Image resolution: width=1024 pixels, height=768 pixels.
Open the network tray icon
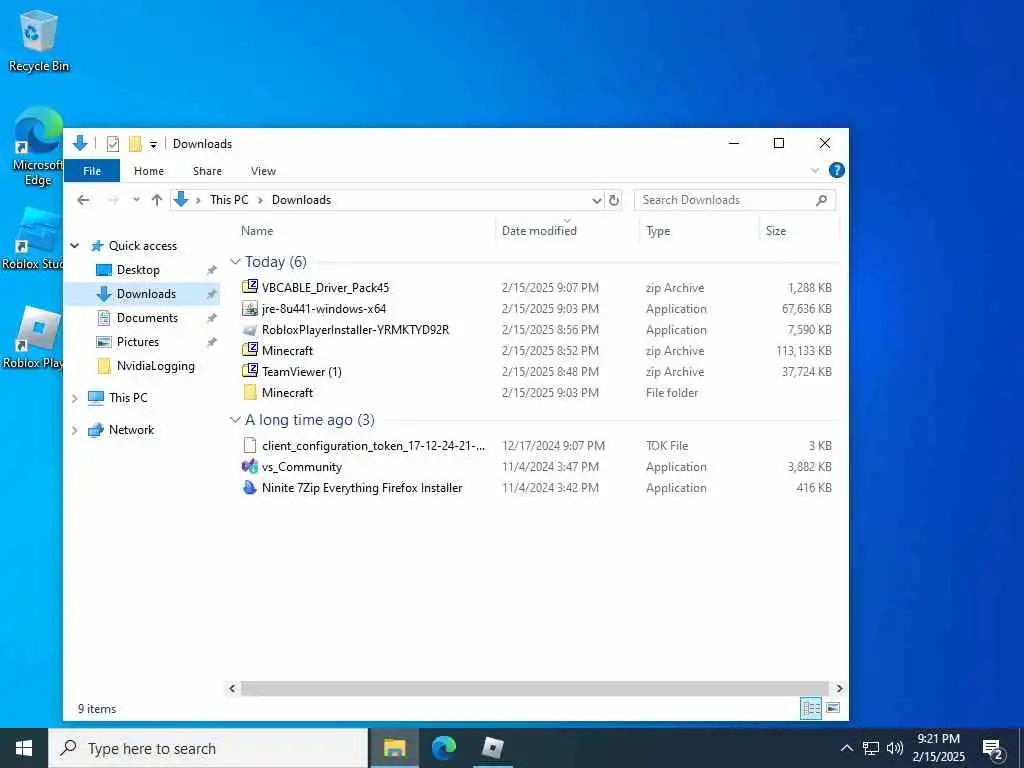point(871,748)
